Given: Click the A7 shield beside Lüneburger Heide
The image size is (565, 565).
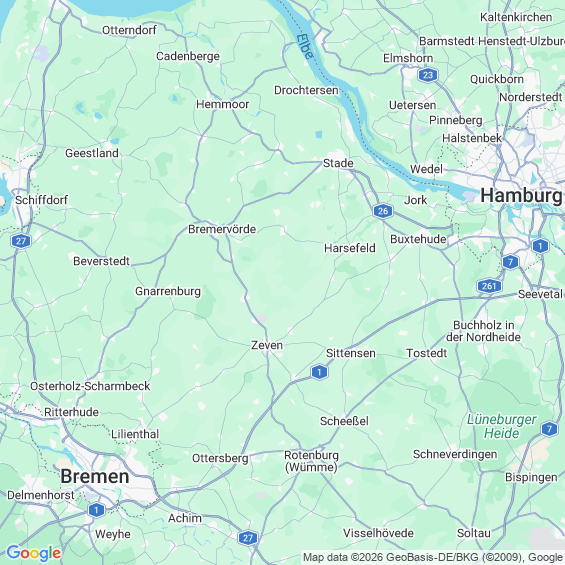Looking at the screenshot, I should [549, 429].
